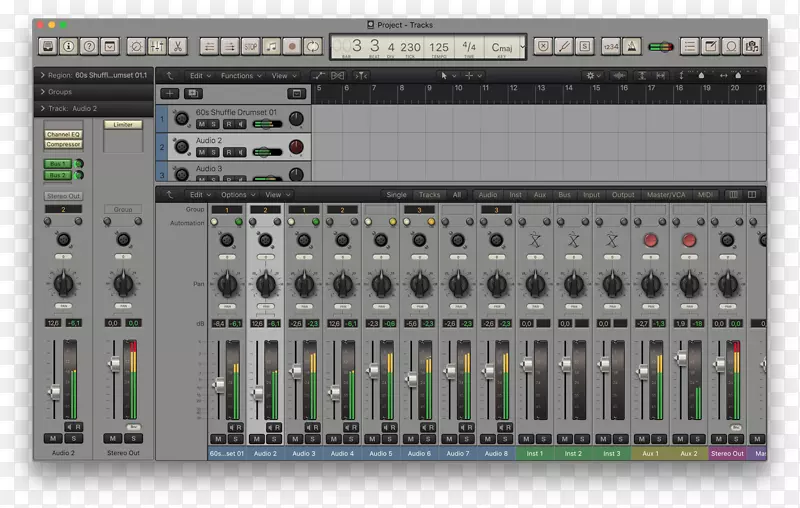Click the add new track plus button
Image resolution: width=800 pixels, height=508 pixels.
[x=169, y=94]
